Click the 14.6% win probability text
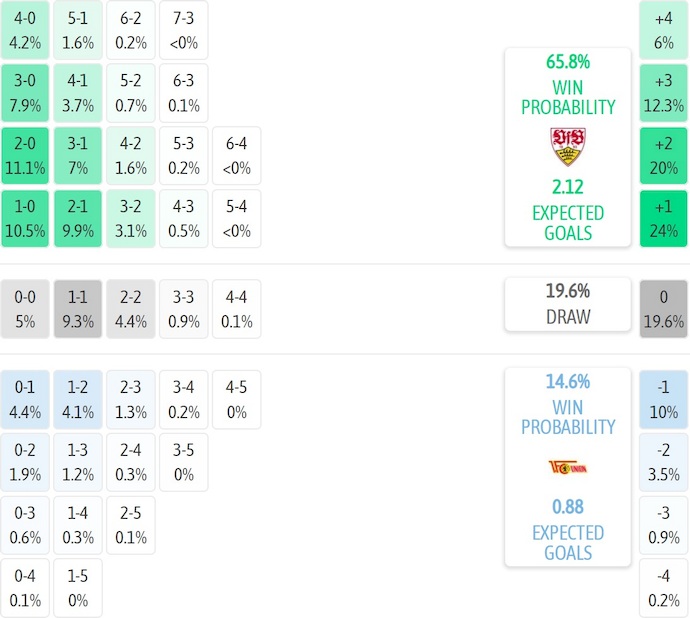 (x=567, y=382)
